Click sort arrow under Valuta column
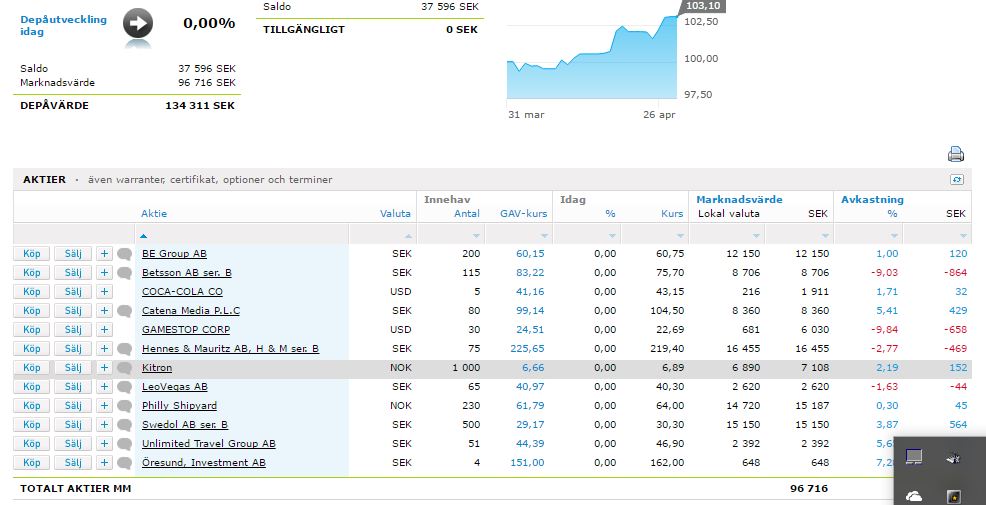986x505 pixels. coord(408,236)
